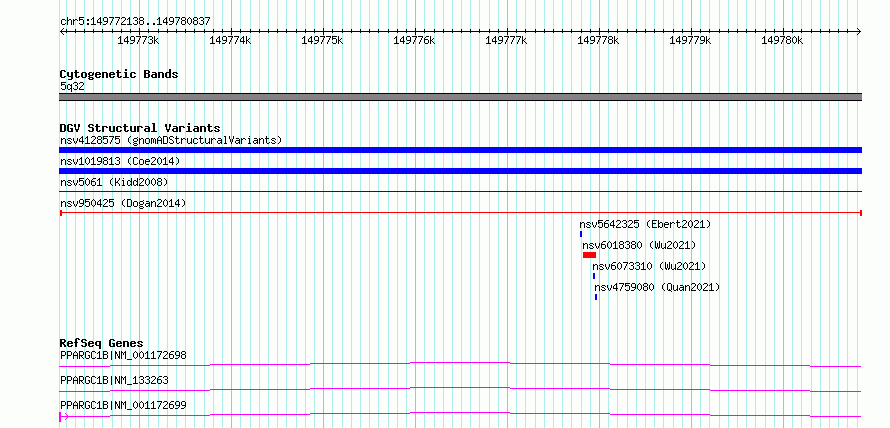
Task: Open the nsv5642325 (Ebert2021) label
Action: [645, 224]
